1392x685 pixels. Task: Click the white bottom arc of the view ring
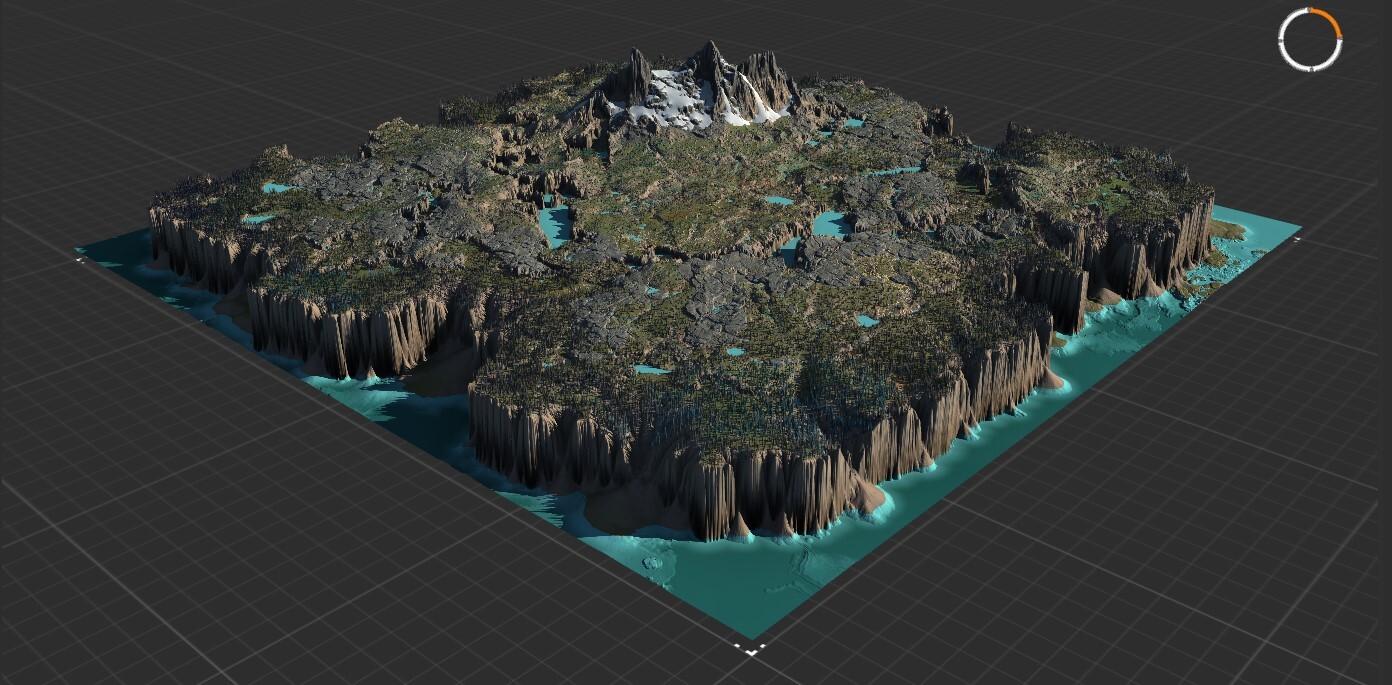point(1310,69)
